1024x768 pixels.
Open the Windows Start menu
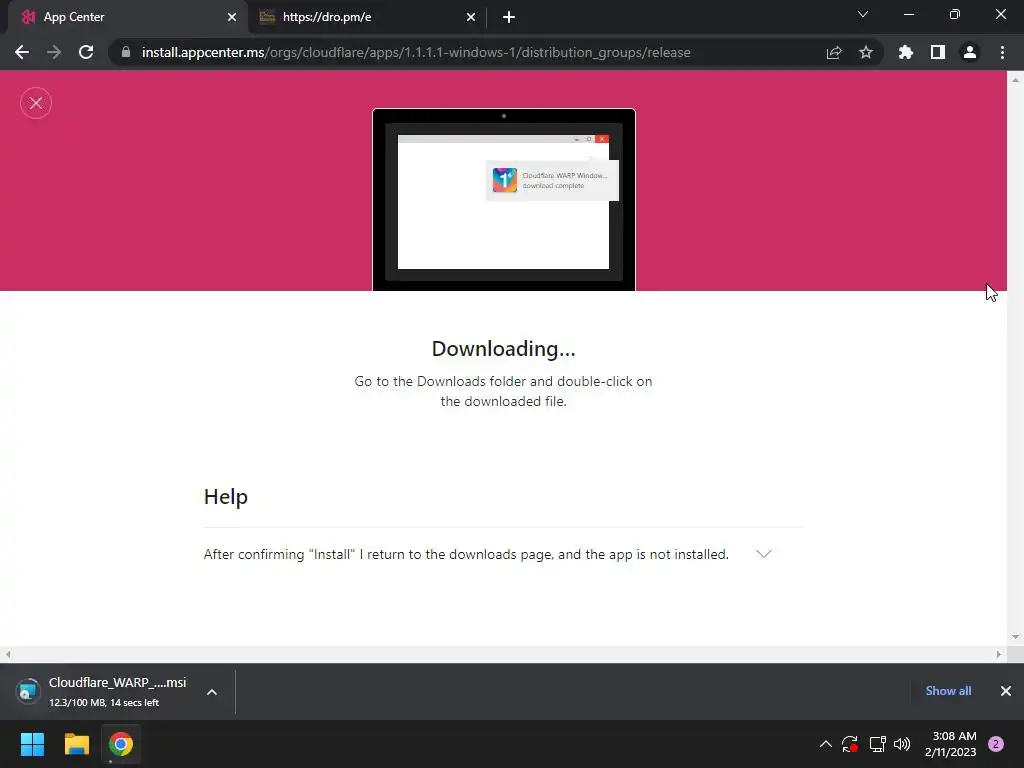[x=32, y=744]
